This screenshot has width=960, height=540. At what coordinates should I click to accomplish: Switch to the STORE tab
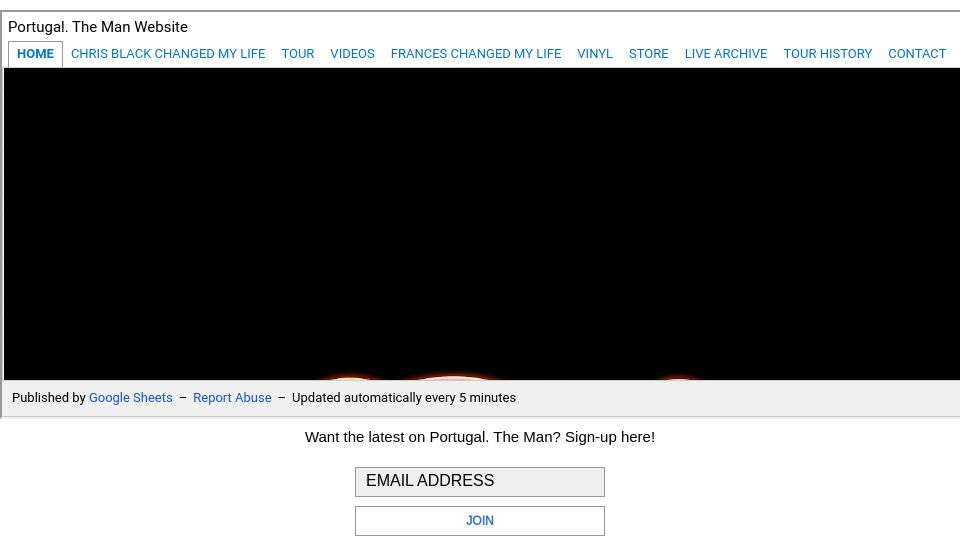click(649, 54)
